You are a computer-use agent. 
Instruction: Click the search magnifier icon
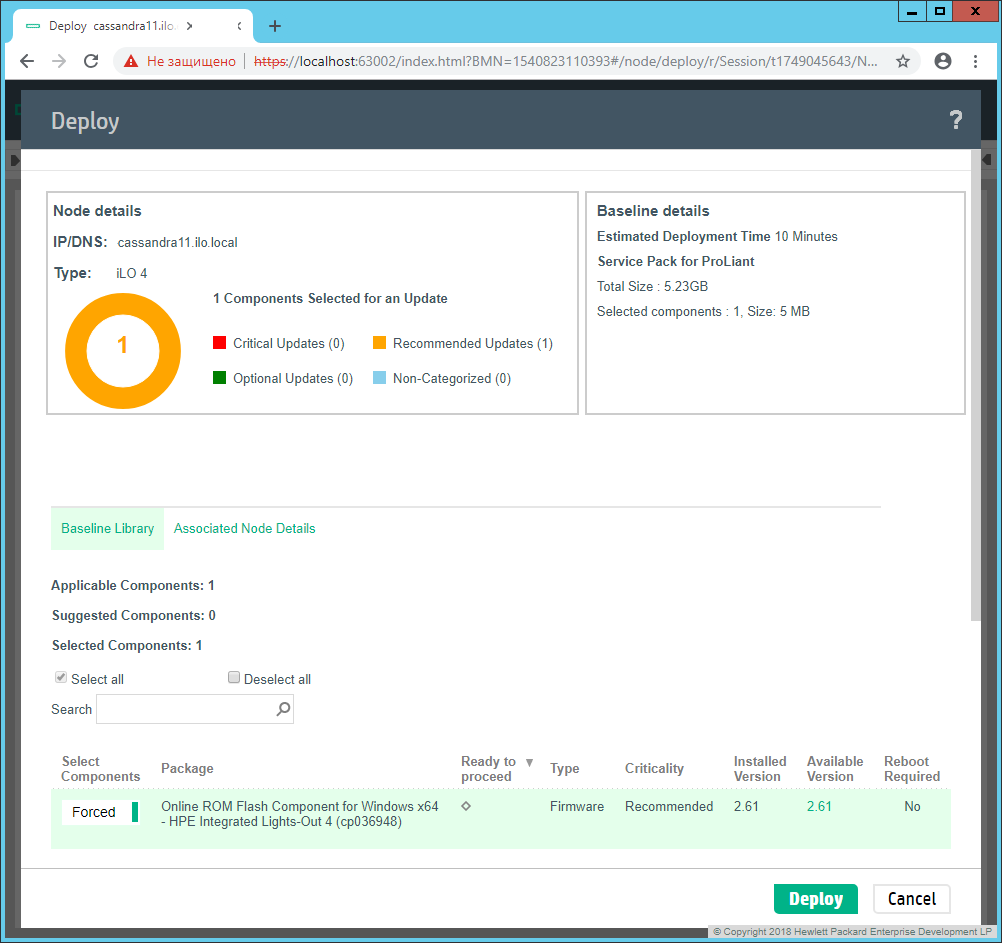point(283,709)
